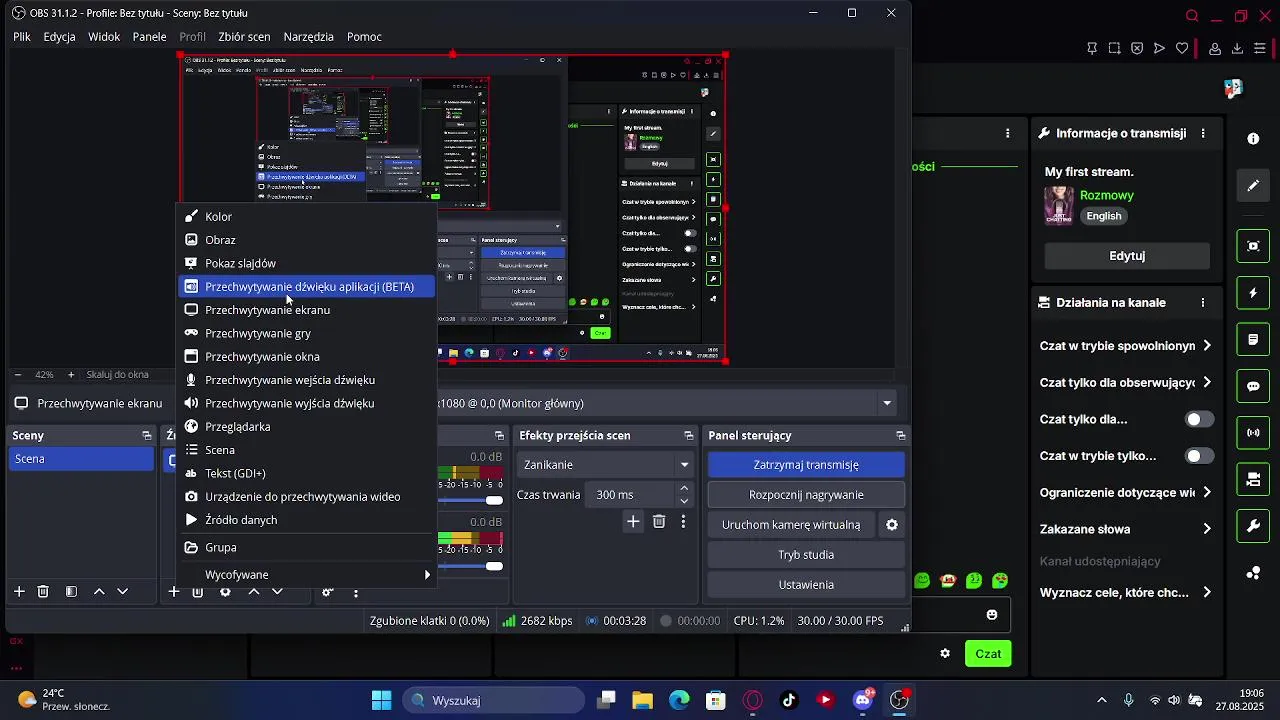Delete selected scene with trash icon in Sceny
This screenshot has height=720, width=1280.
pyautogui.click(x=43, y=592)
